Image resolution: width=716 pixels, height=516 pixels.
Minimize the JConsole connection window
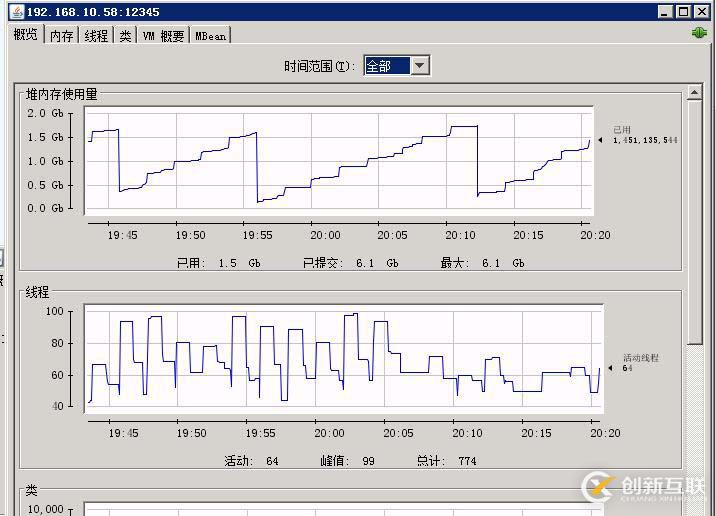pos(666,12)
